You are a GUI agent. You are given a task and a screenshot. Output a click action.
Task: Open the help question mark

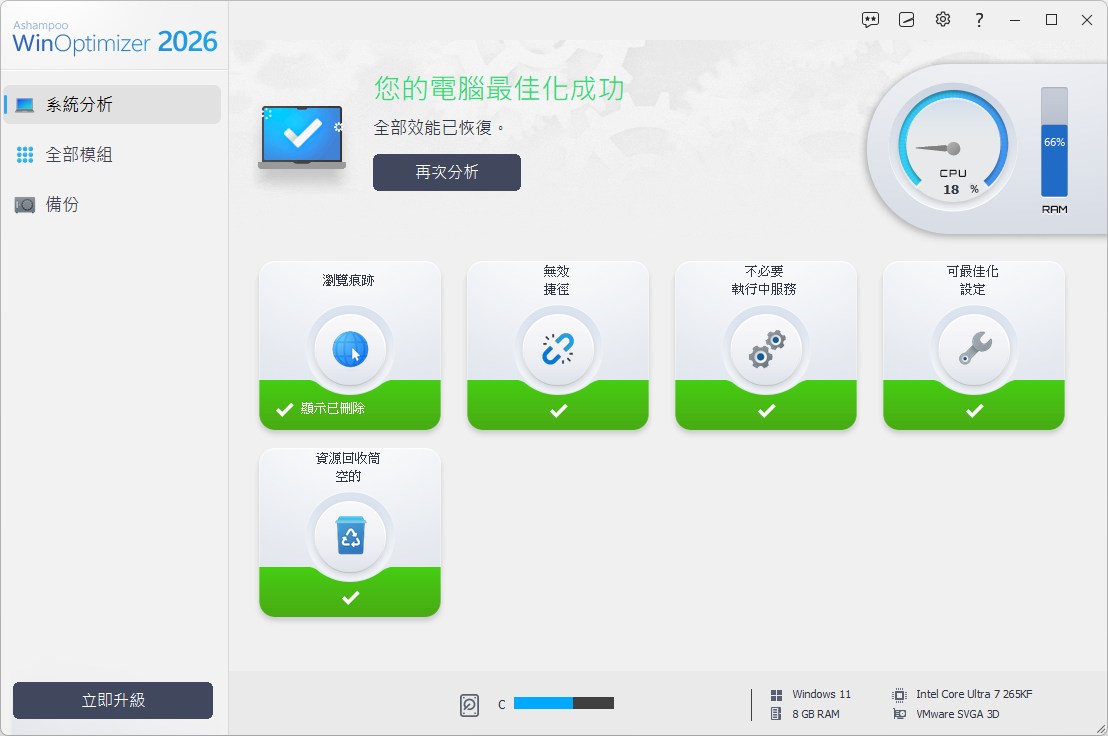pos(979,20)
